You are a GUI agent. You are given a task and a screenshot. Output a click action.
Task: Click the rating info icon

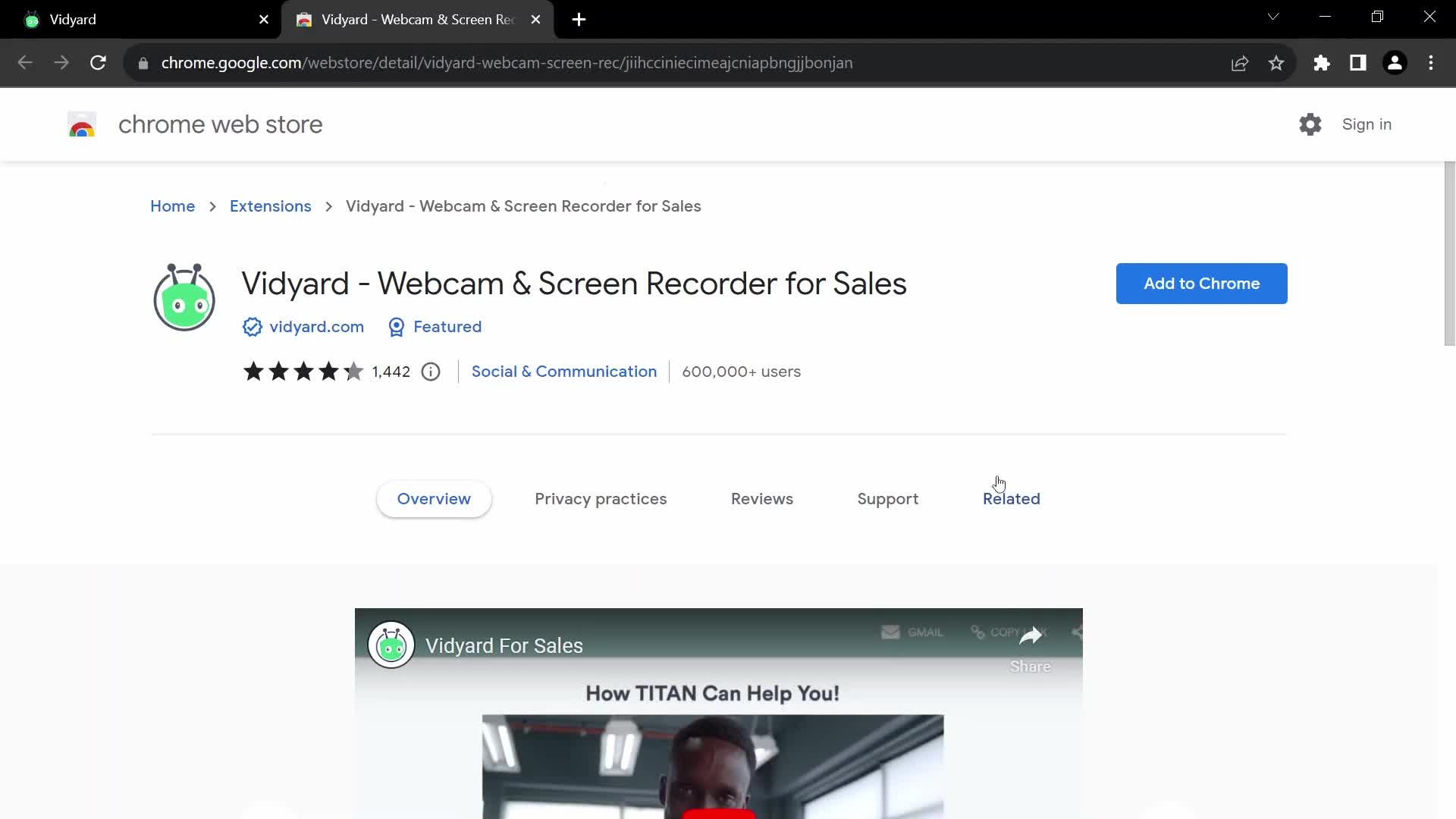point(431,372)
